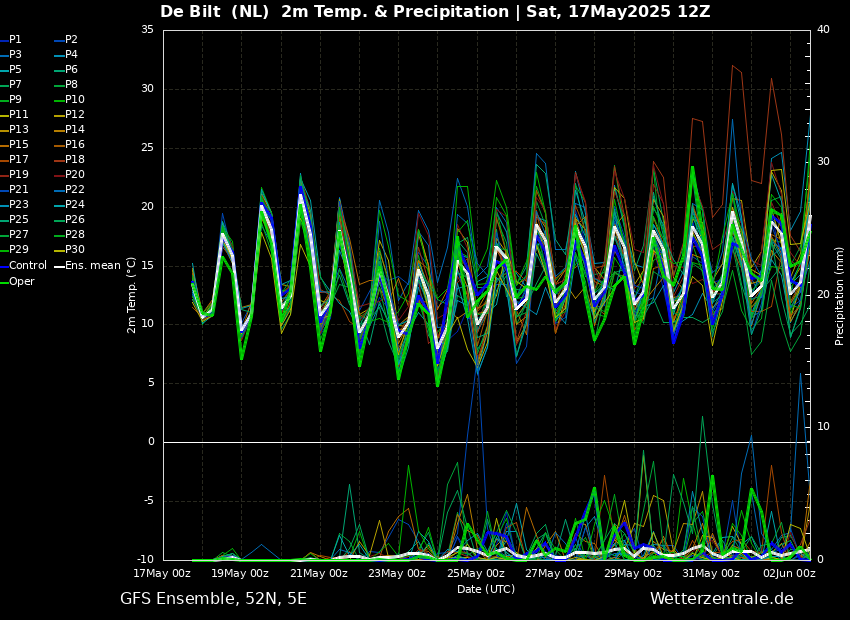Image resolution: width=850 pixels, height=620 pixels.
Task: Click the 17May 00z date tick label
Action: point(162,574)
